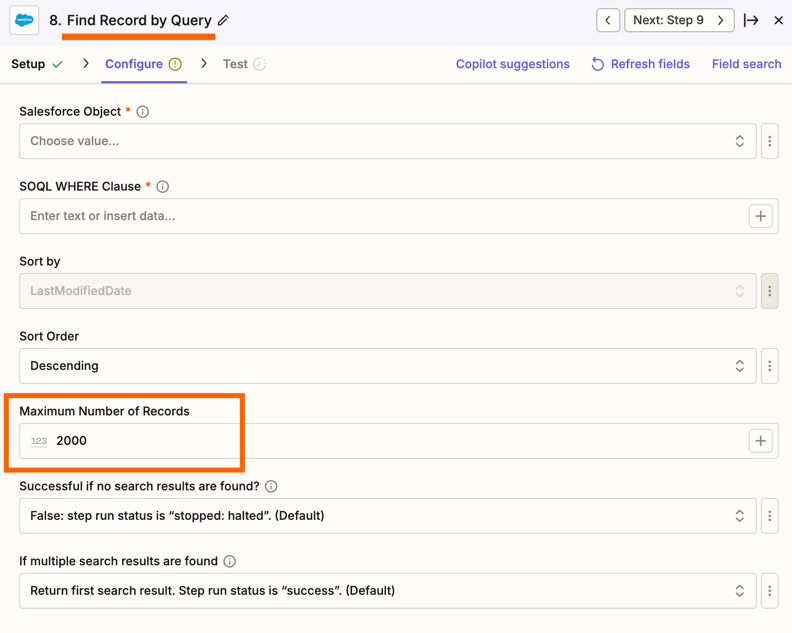Show info for multiple search results field
The height and width of the screenshot is (633, 792).
point(230,561)
